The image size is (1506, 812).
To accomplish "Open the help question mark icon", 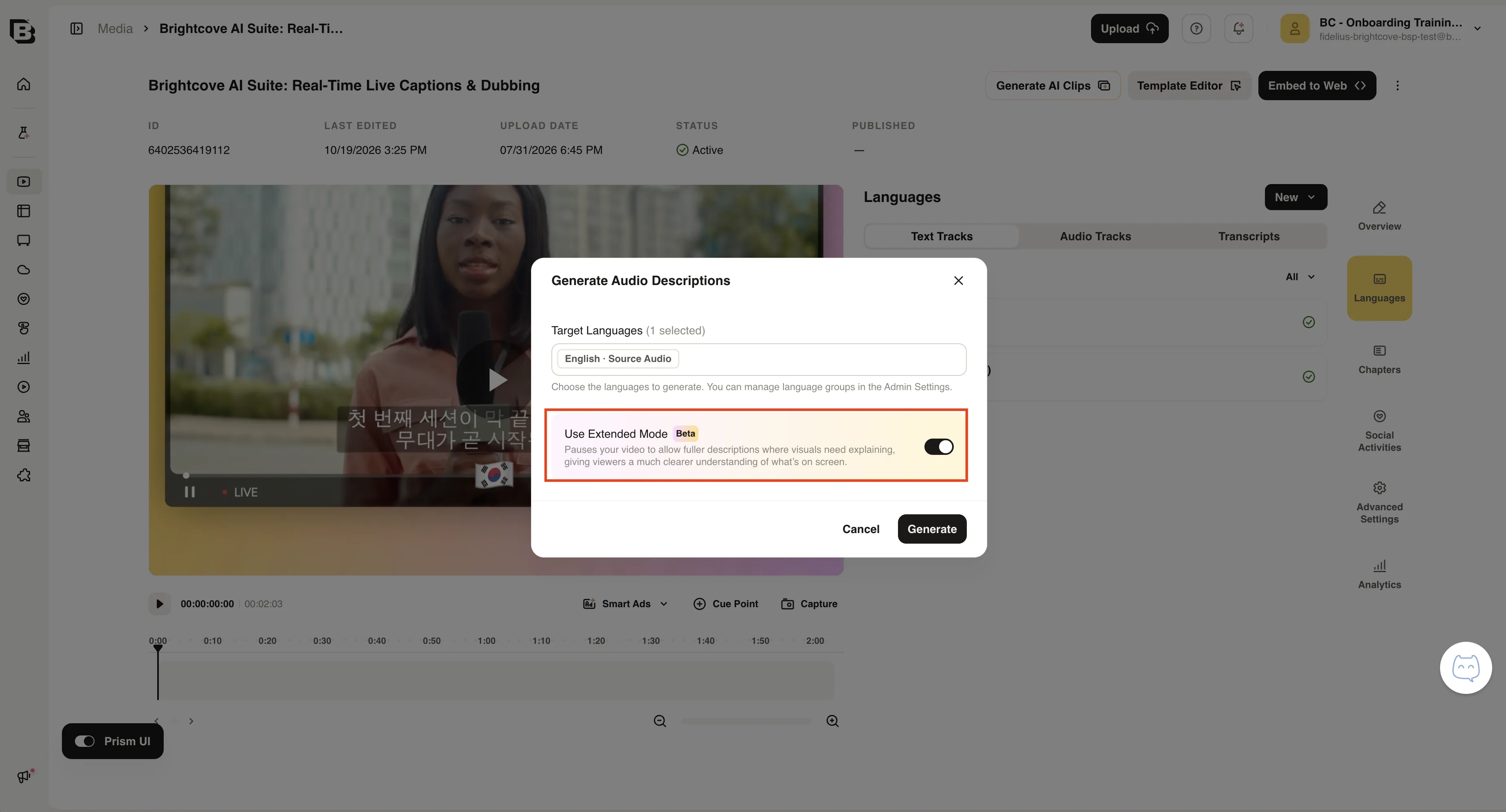I will [x=1196, y=28].
